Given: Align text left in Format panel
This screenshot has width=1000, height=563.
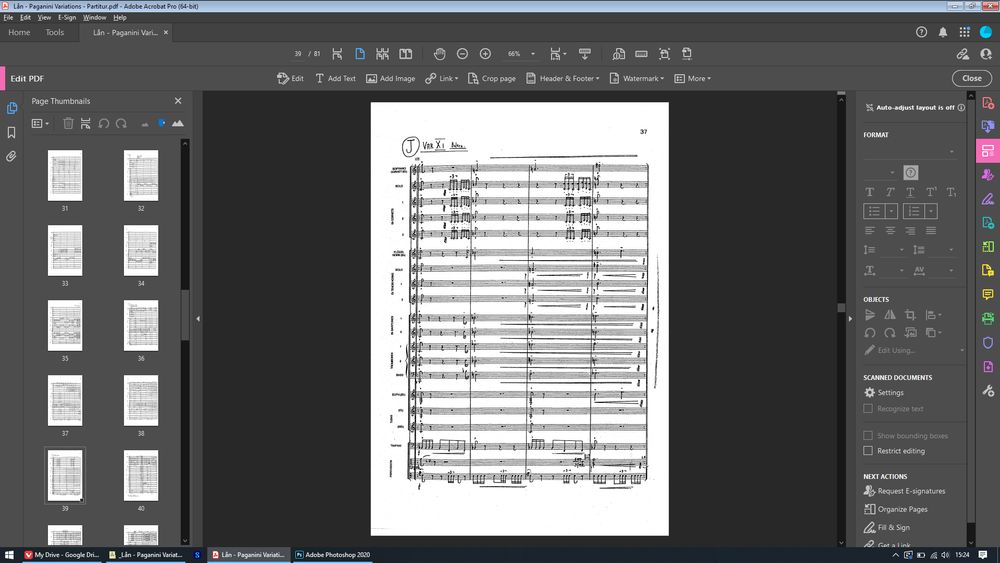Looking at the screenshot, I should click(x=869, y=231).
